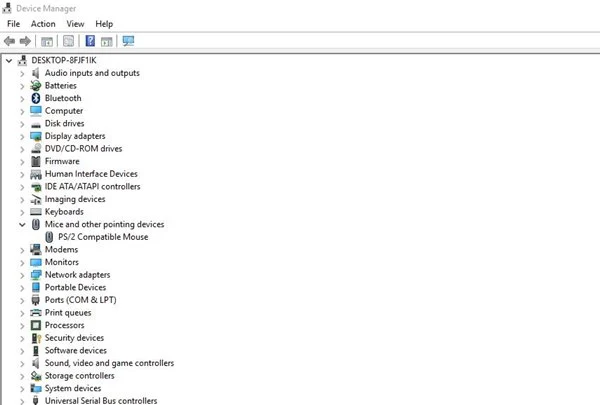Select Human Interface Devices label
The height and width of the screenshot is (405, 600).
click(91, 174)
